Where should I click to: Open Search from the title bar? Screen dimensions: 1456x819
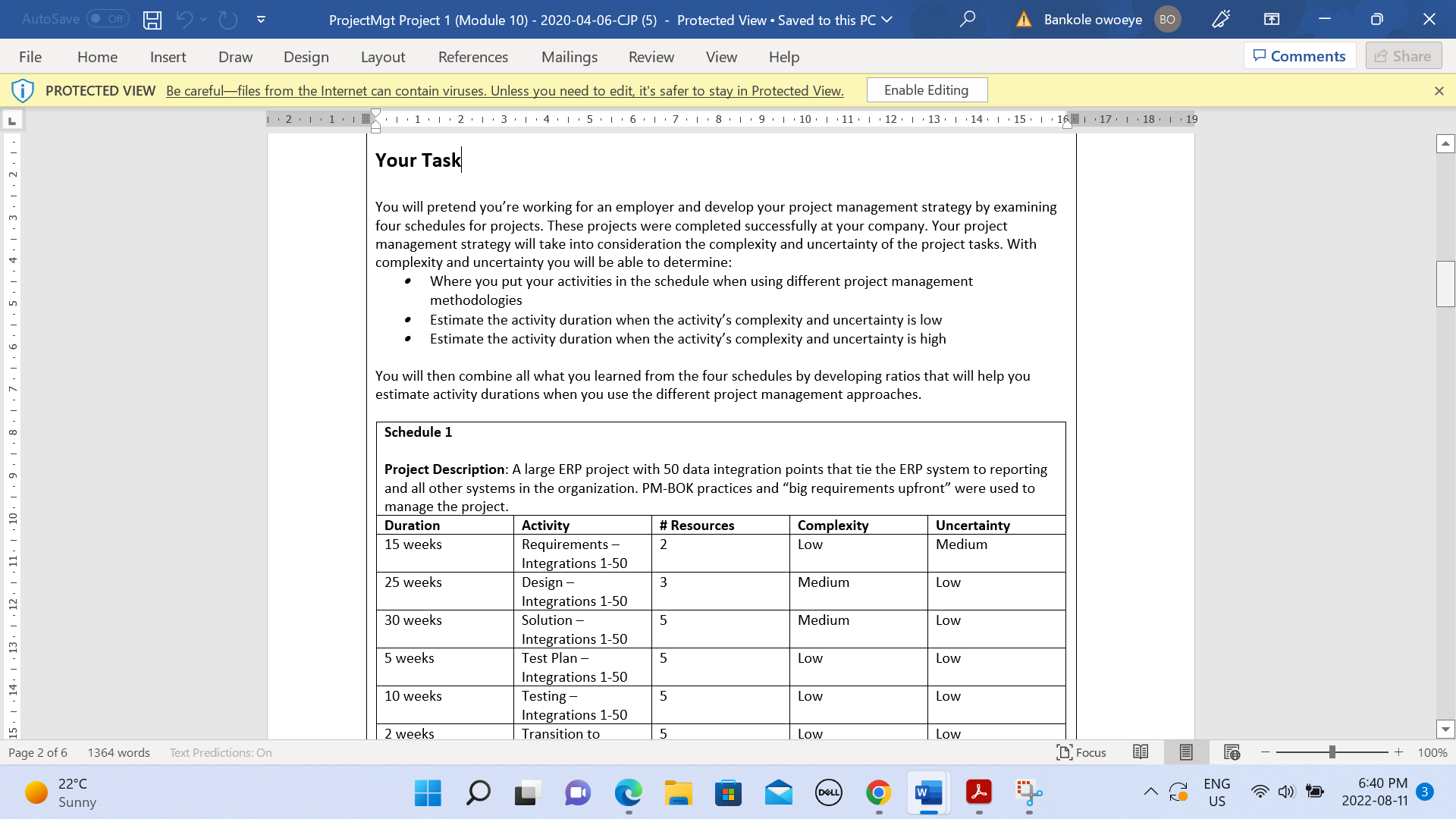click(966, 20)
